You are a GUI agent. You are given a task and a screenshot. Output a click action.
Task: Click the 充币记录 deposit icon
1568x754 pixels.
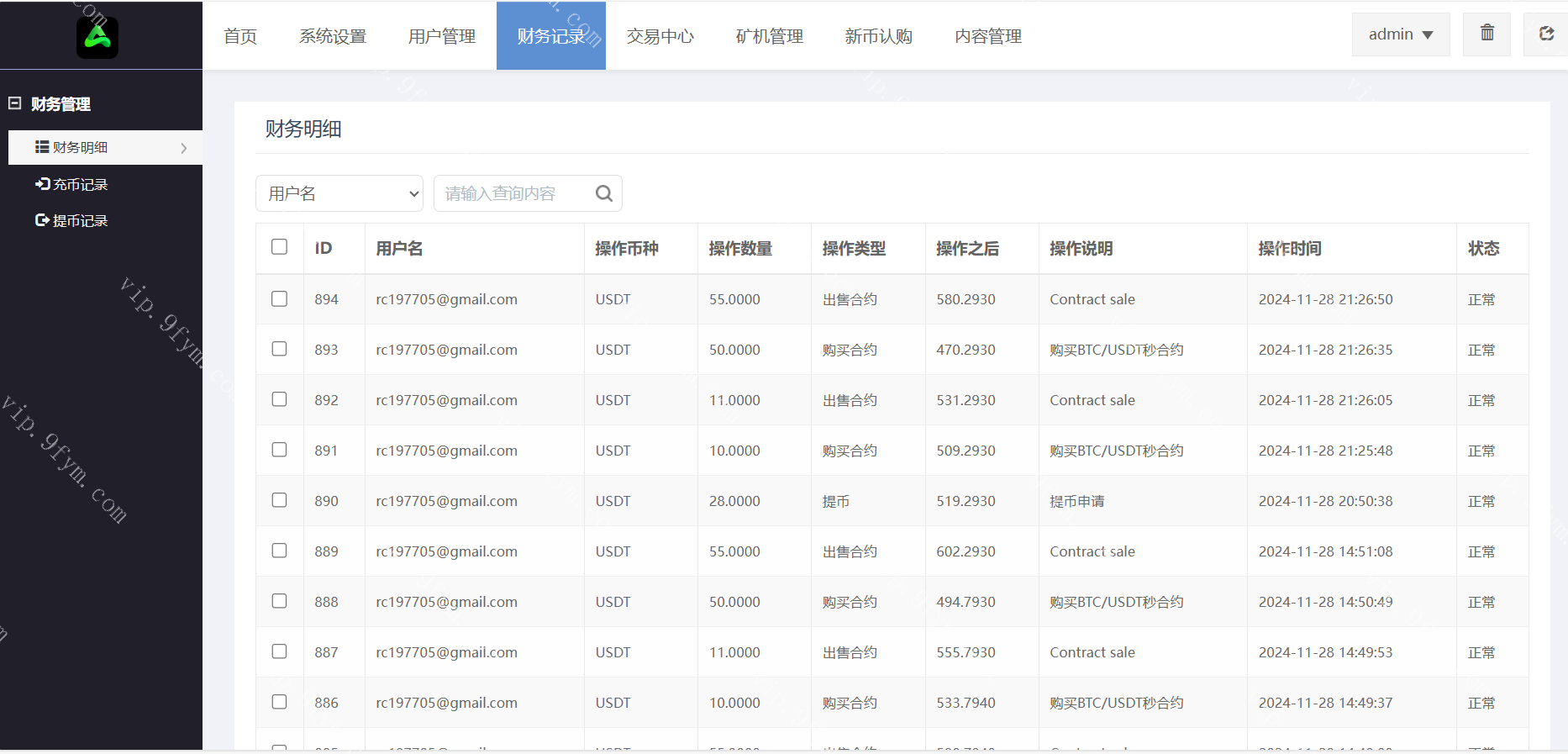point(42,184)
